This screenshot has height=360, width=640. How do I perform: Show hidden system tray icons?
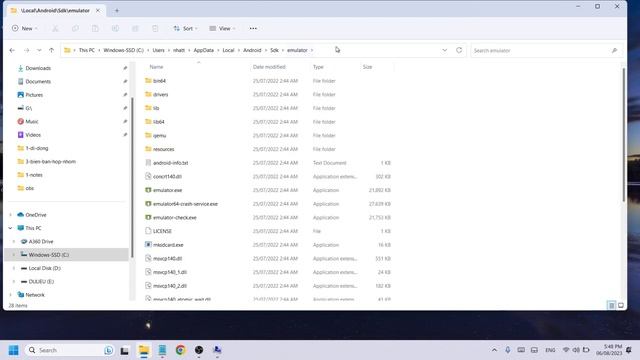(x=494, y=350)
